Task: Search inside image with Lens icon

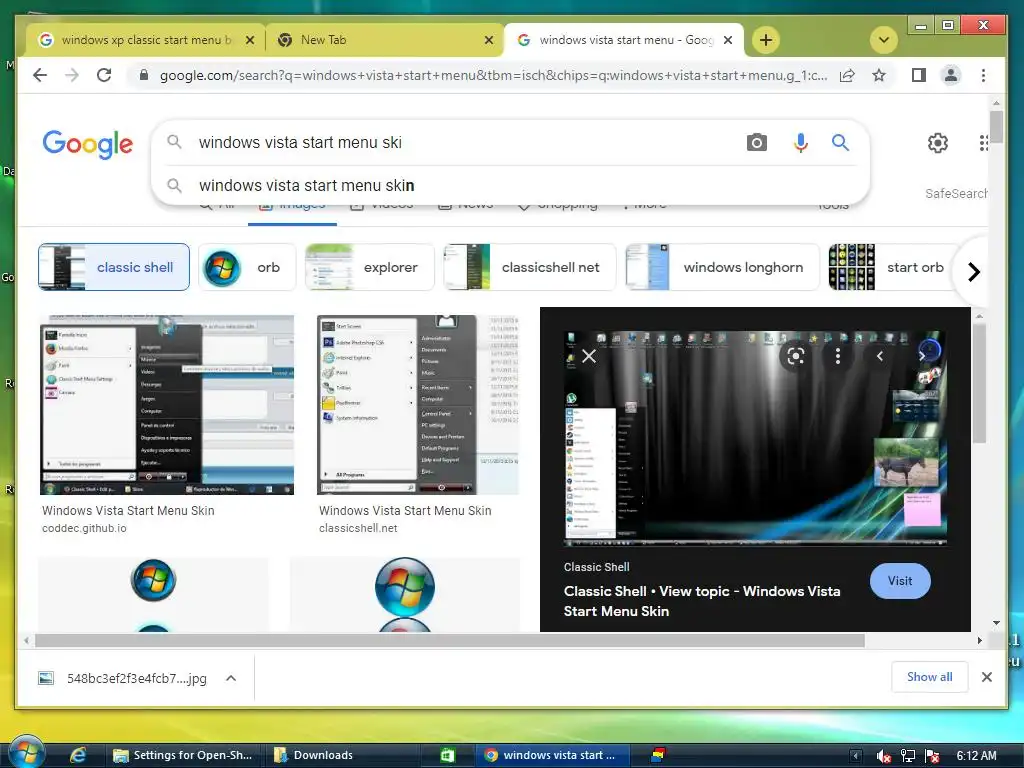Action: tap(795, 356)
